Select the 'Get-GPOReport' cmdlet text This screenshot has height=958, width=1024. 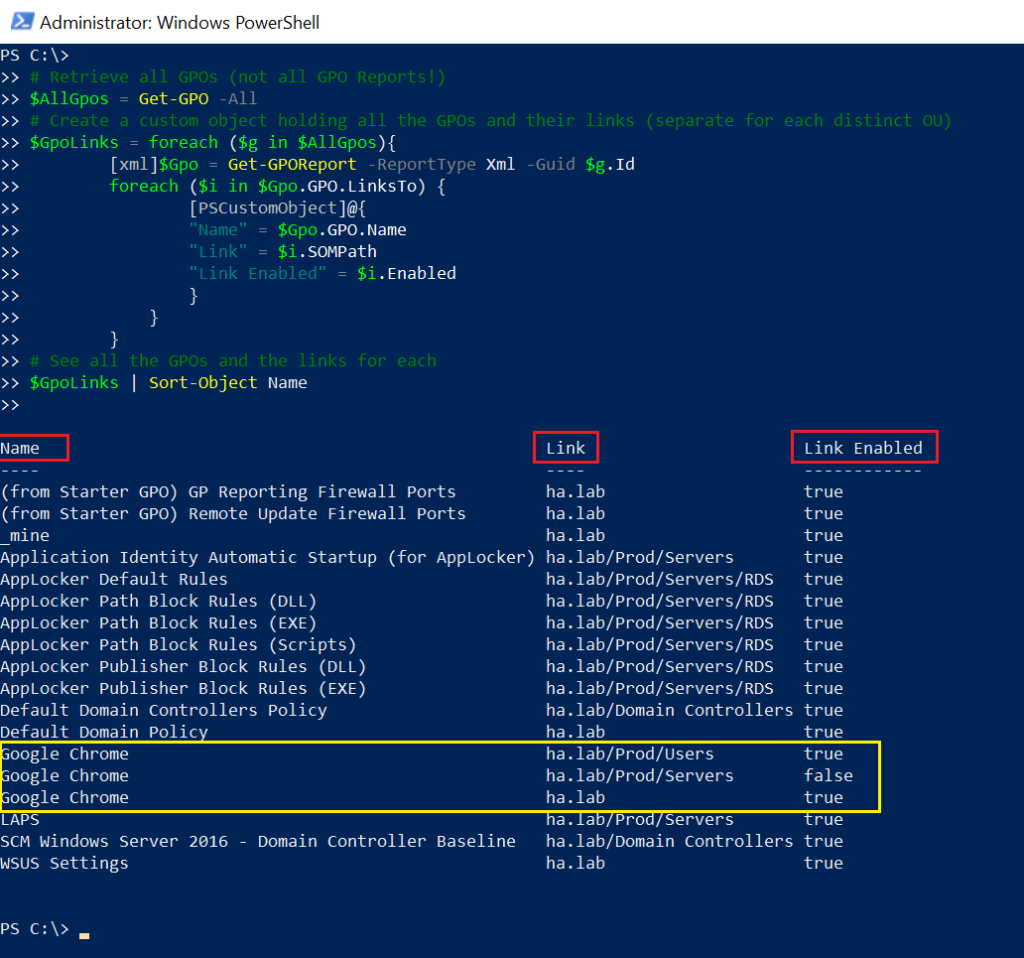click(292, 165)
